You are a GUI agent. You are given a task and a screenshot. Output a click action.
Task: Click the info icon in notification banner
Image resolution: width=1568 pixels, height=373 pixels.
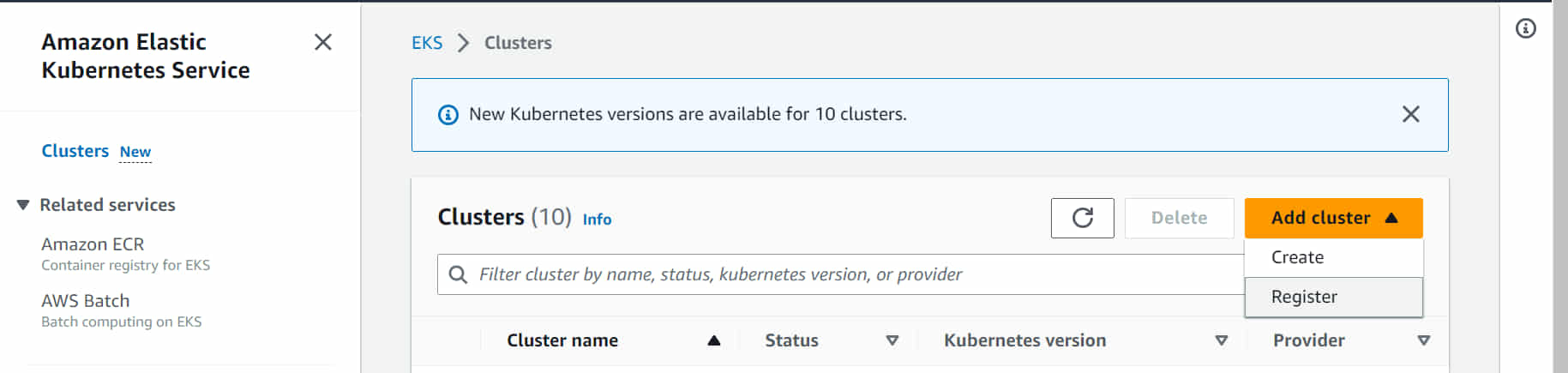pos(448,115)
